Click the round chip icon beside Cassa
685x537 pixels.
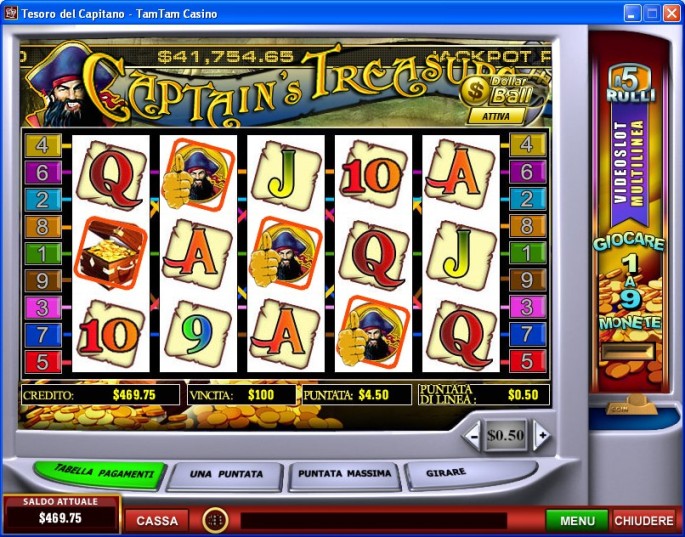point(215,520)
